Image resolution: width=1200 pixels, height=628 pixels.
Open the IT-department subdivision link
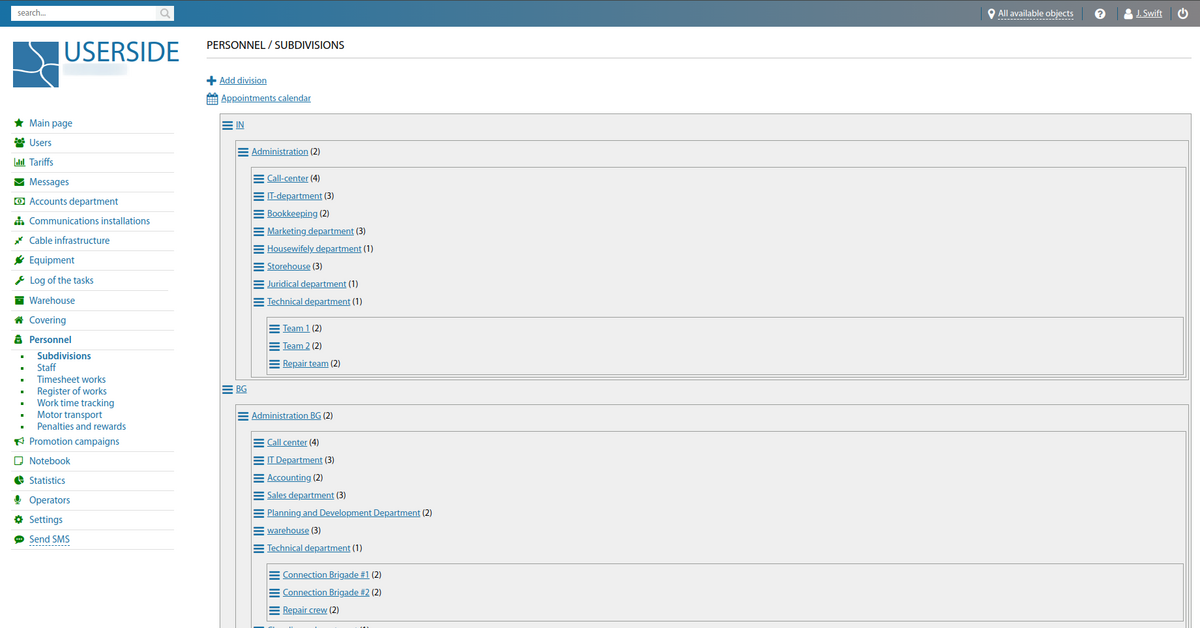click(294, 196)
